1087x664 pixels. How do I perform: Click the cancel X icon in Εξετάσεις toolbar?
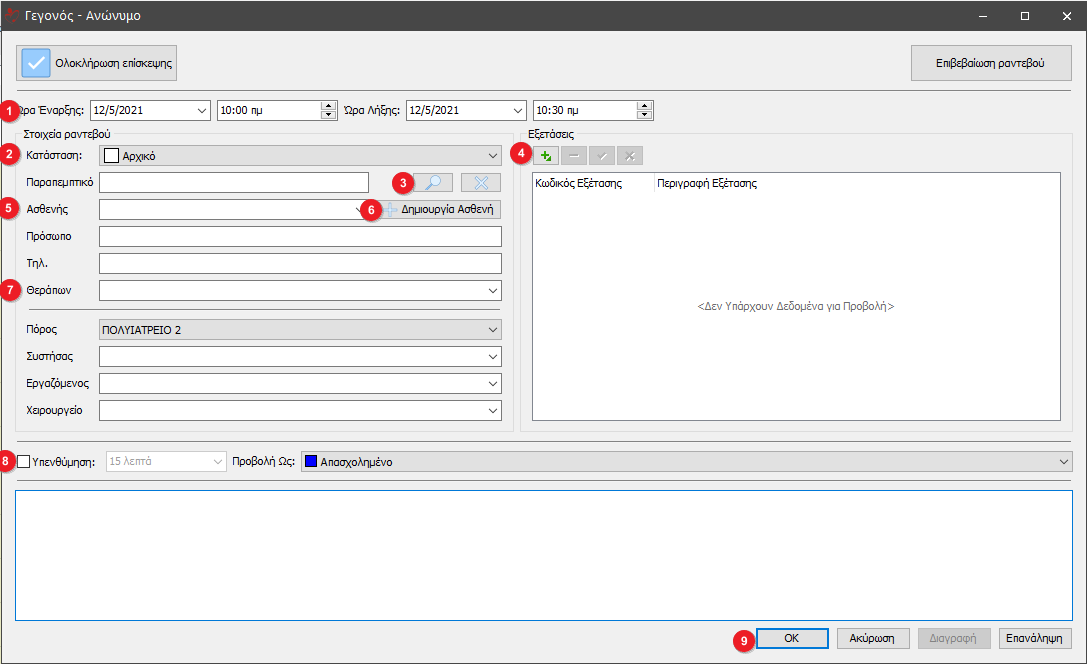[x=630, y=156]
